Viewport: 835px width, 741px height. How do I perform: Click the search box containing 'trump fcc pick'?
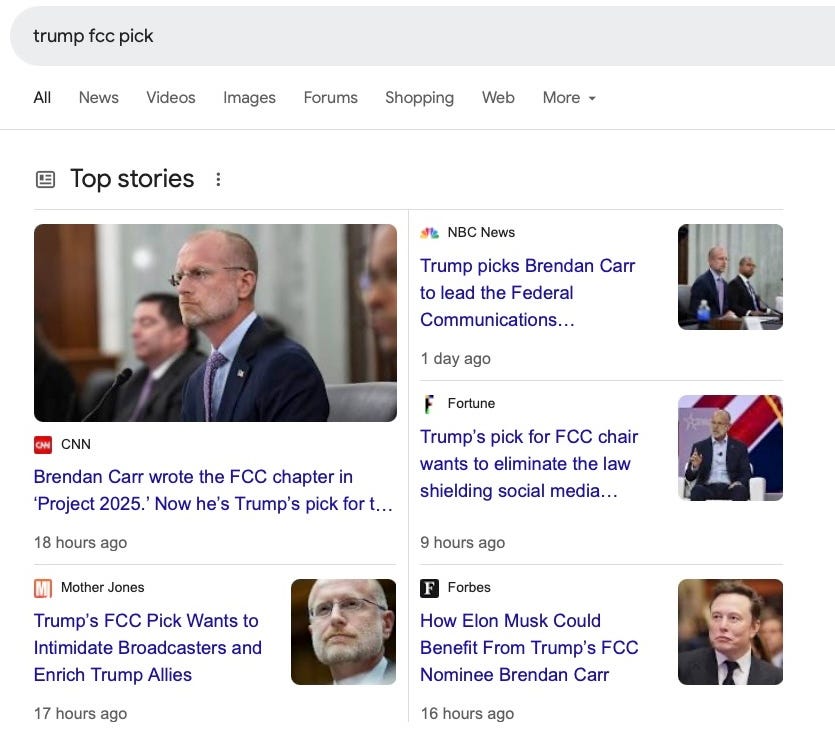[x=422, y=36]
